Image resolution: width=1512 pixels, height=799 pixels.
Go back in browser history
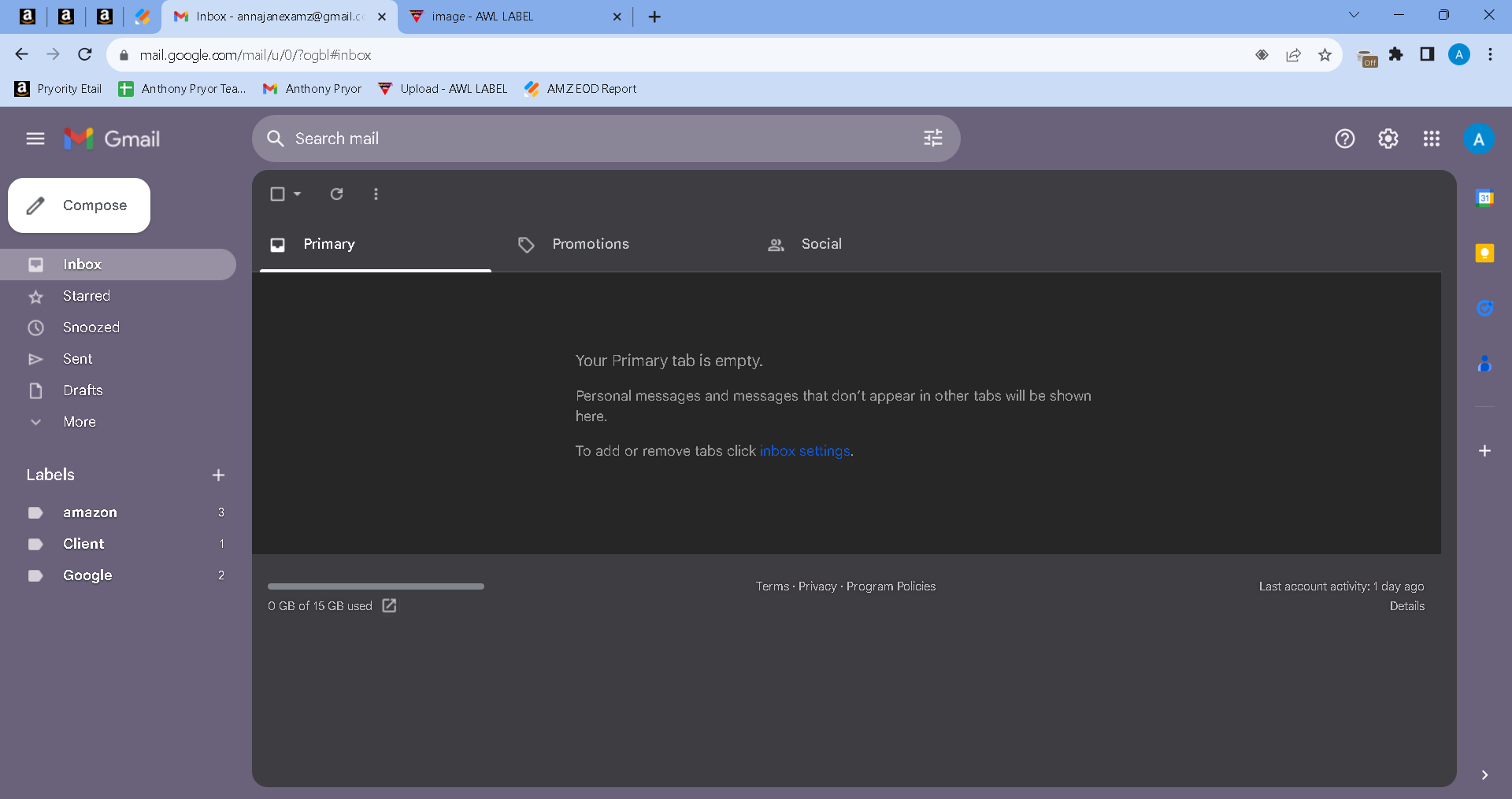point(21,54)
